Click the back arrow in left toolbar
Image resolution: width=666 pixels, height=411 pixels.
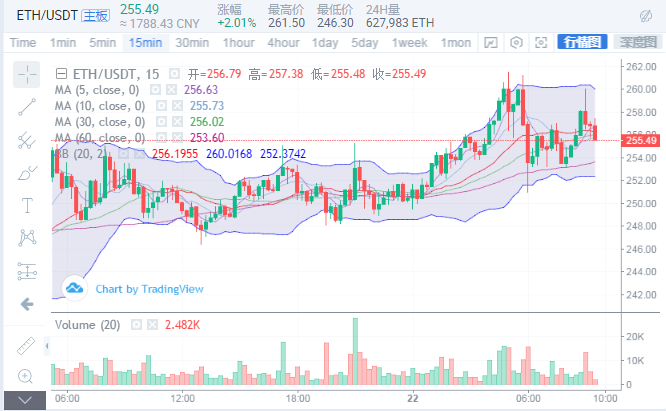click(x=27, y=304)
